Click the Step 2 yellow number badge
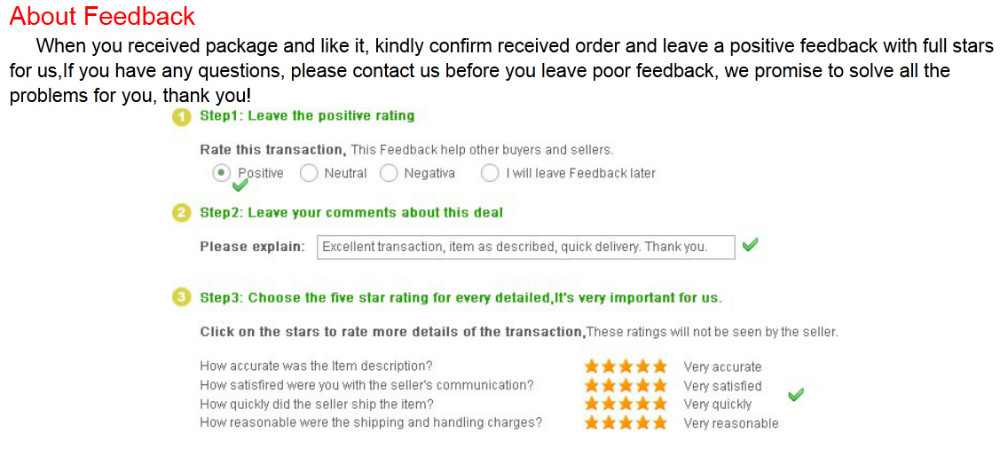1000x449 pixels. (x=182, y=213)
